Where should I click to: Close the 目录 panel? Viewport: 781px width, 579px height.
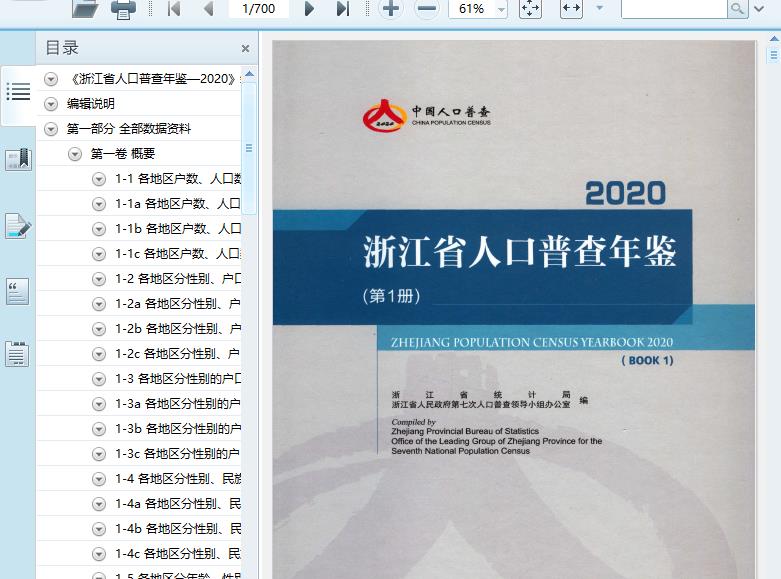(245, 48)
